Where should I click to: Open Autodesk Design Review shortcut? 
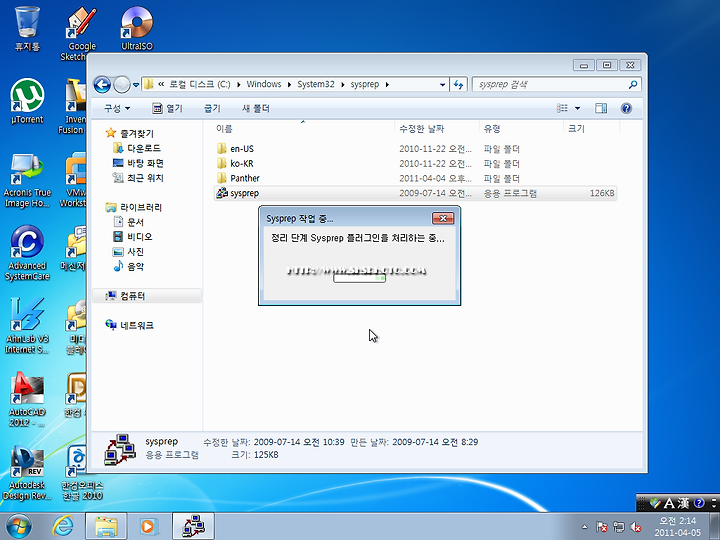point(27,473)
